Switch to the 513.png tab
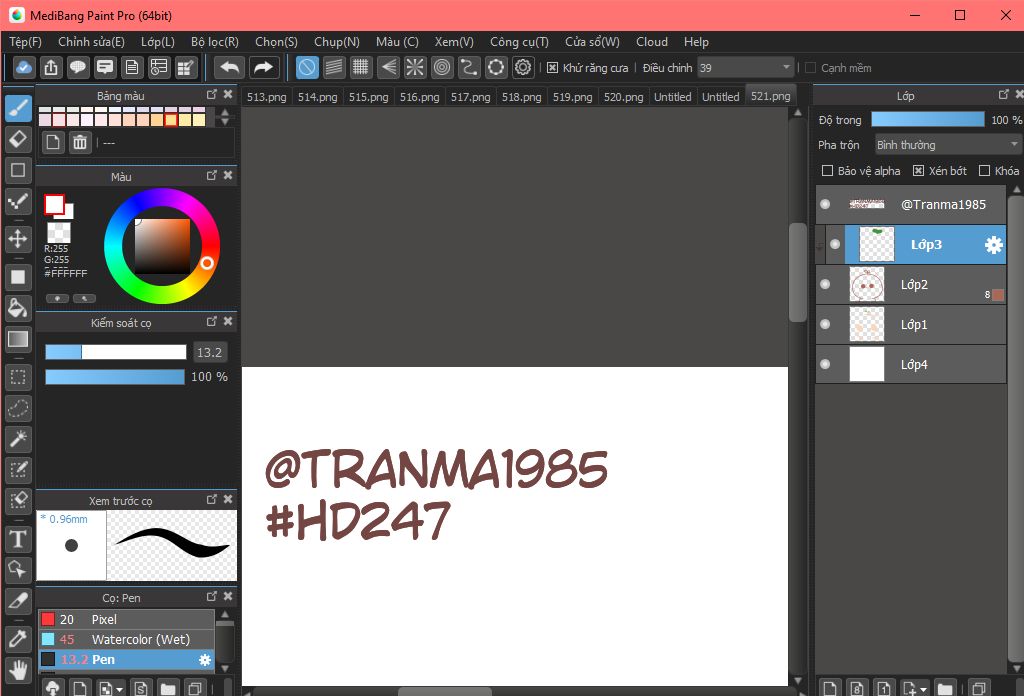This screenshot has height=696, width=1024. pyautogui.click(x=266, y=97)
